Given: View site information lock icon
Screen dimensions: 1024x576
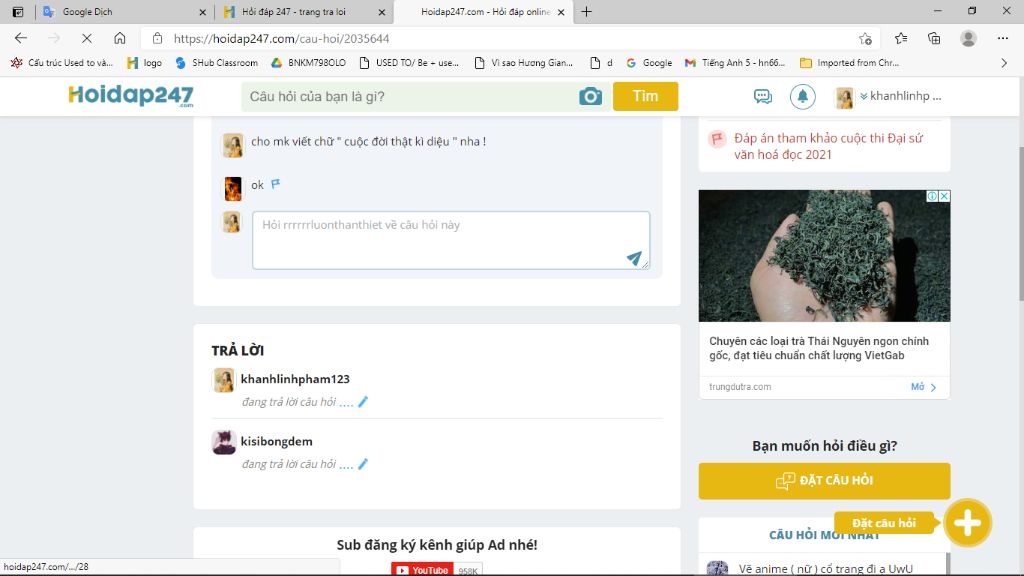Looking at the screenshot, I should pyautogui.click(x=157, y=39).
